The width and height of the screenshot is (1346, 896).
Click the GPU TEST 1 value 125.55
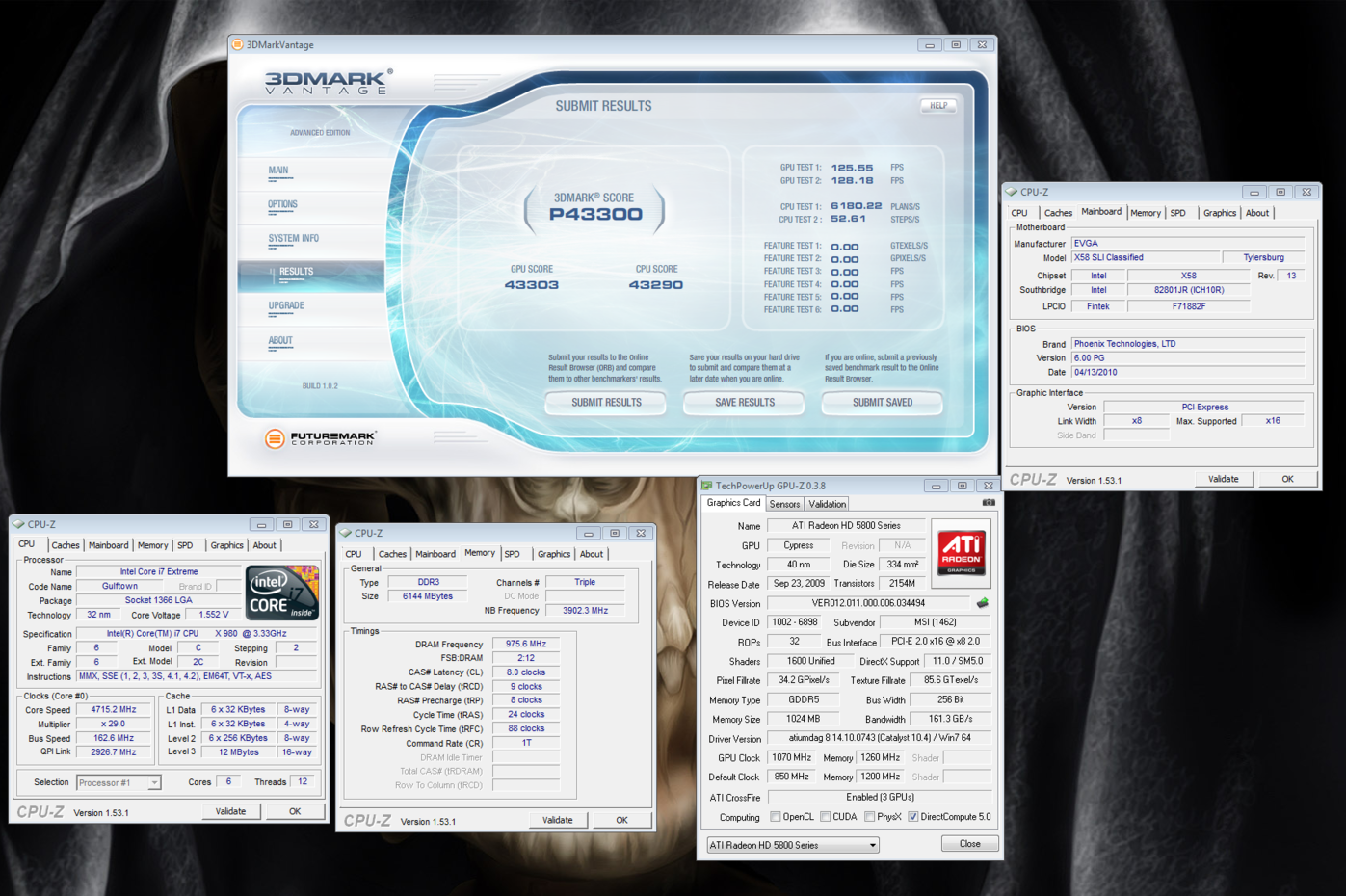[852, 168]
